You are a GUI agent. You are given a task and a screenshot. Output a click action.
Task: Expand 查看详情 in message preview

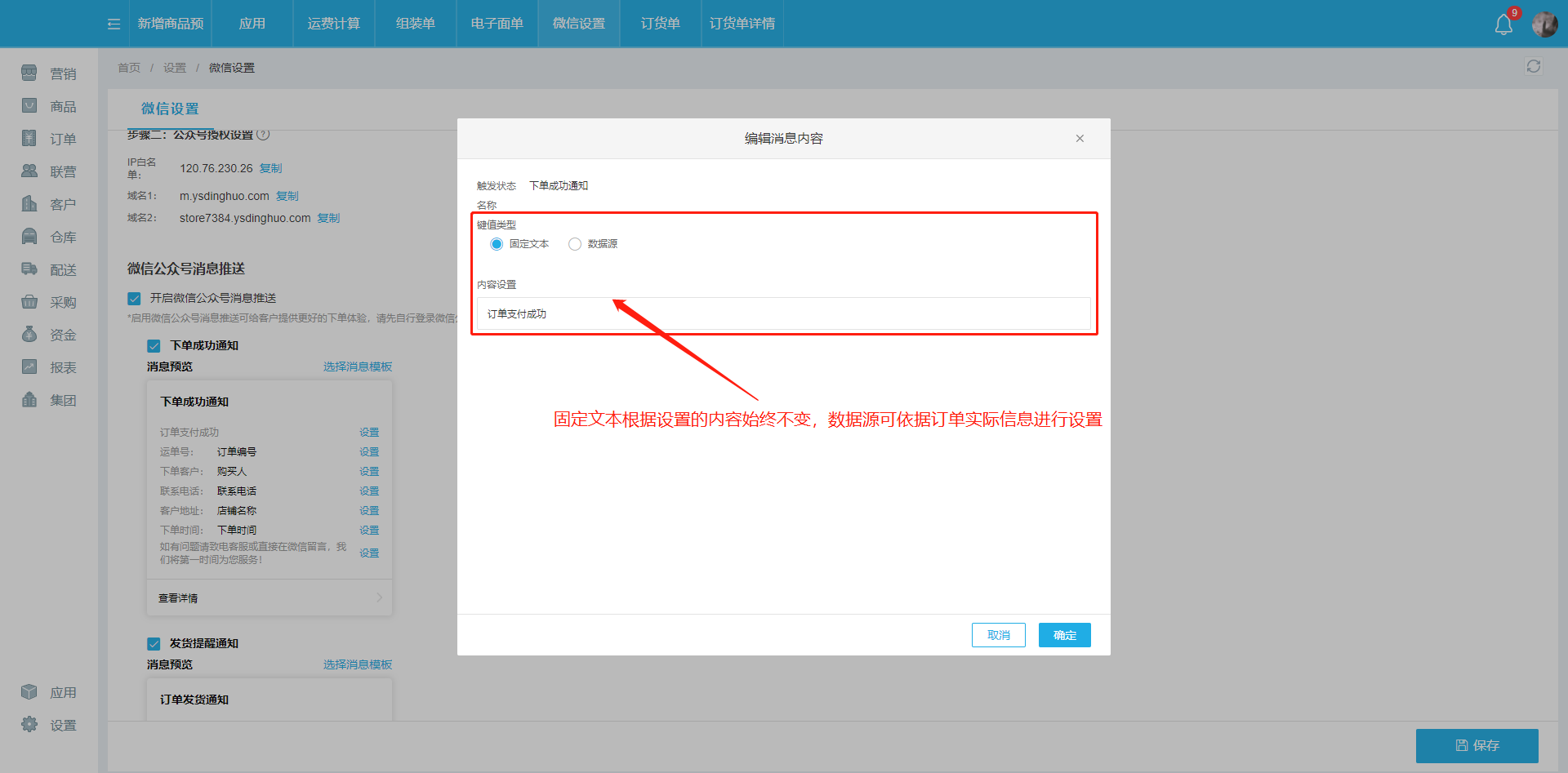178,598
